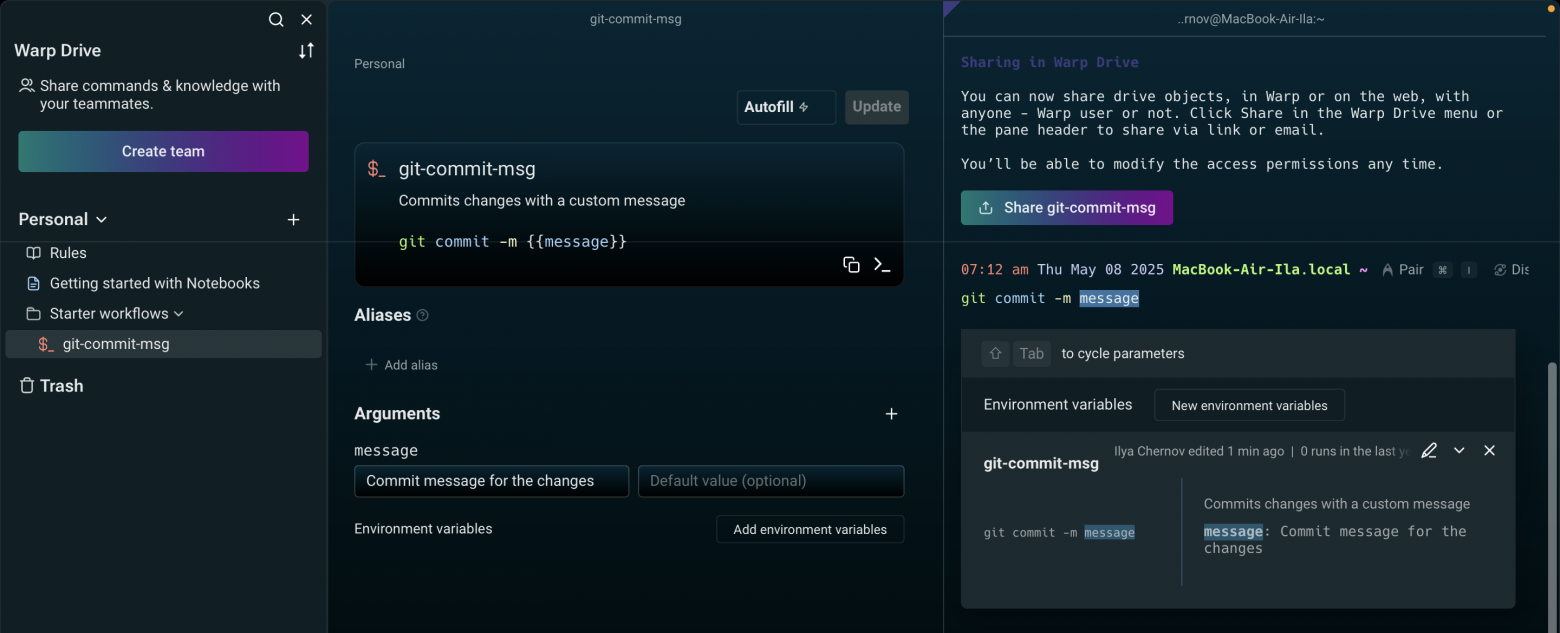Edit the git-commit-msg workflow with the pencil icon

(x=1429, y=451)
